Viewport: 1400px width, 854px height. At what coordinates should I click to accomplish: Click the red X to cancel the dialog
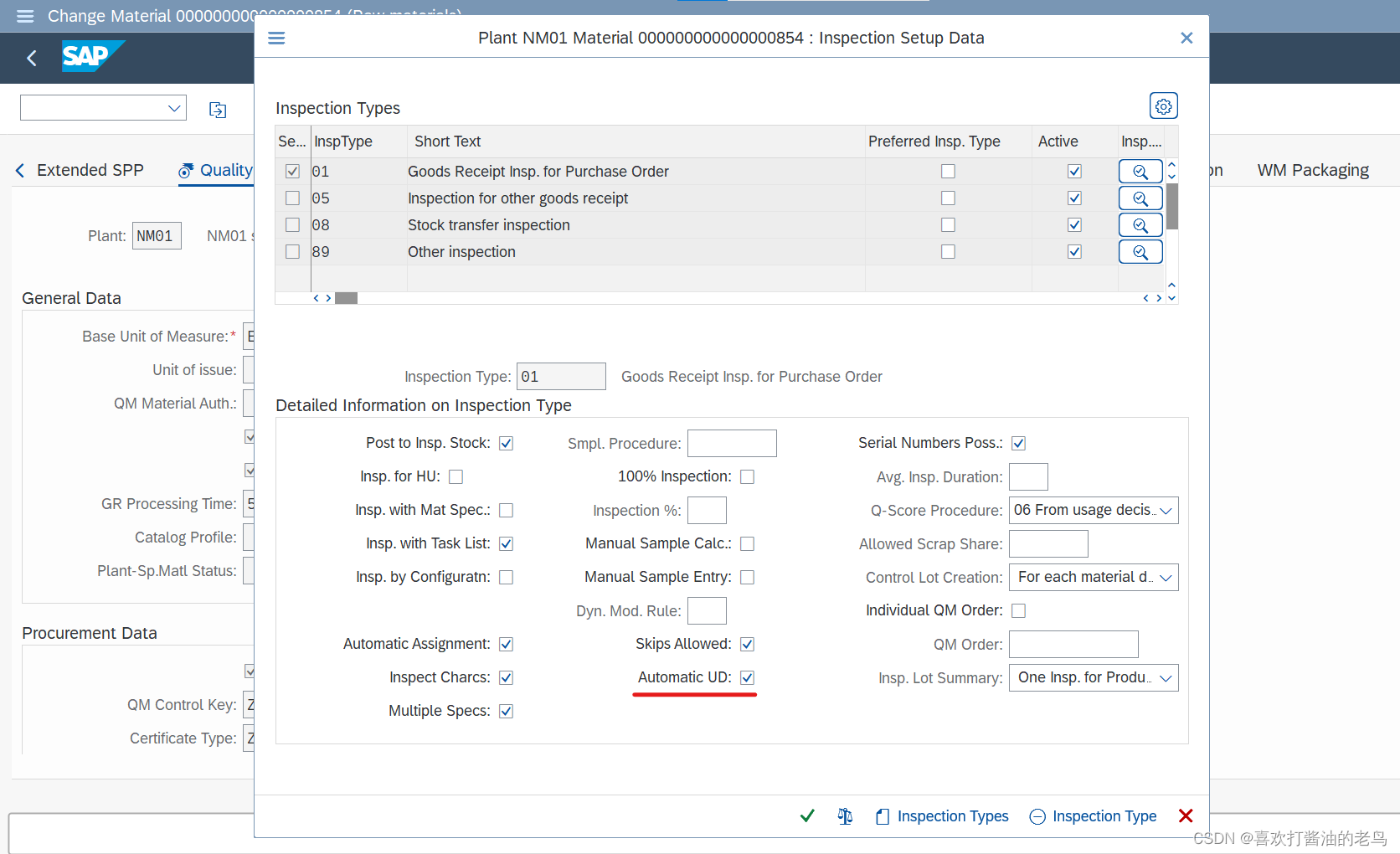pyautogui.click(x=1186, y=815)
